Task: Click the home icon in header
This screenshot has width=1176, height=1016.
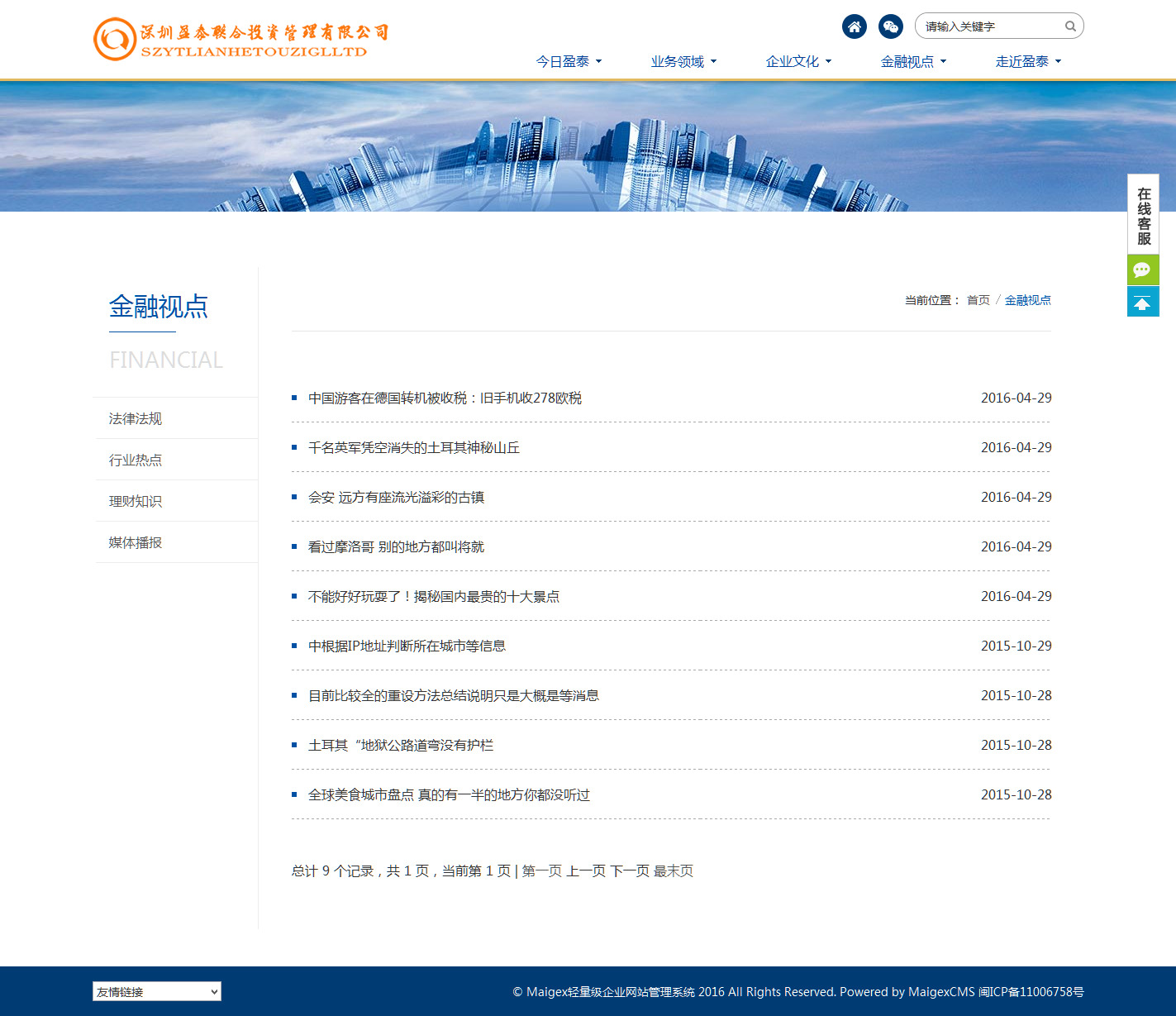Action: point(854,26)
